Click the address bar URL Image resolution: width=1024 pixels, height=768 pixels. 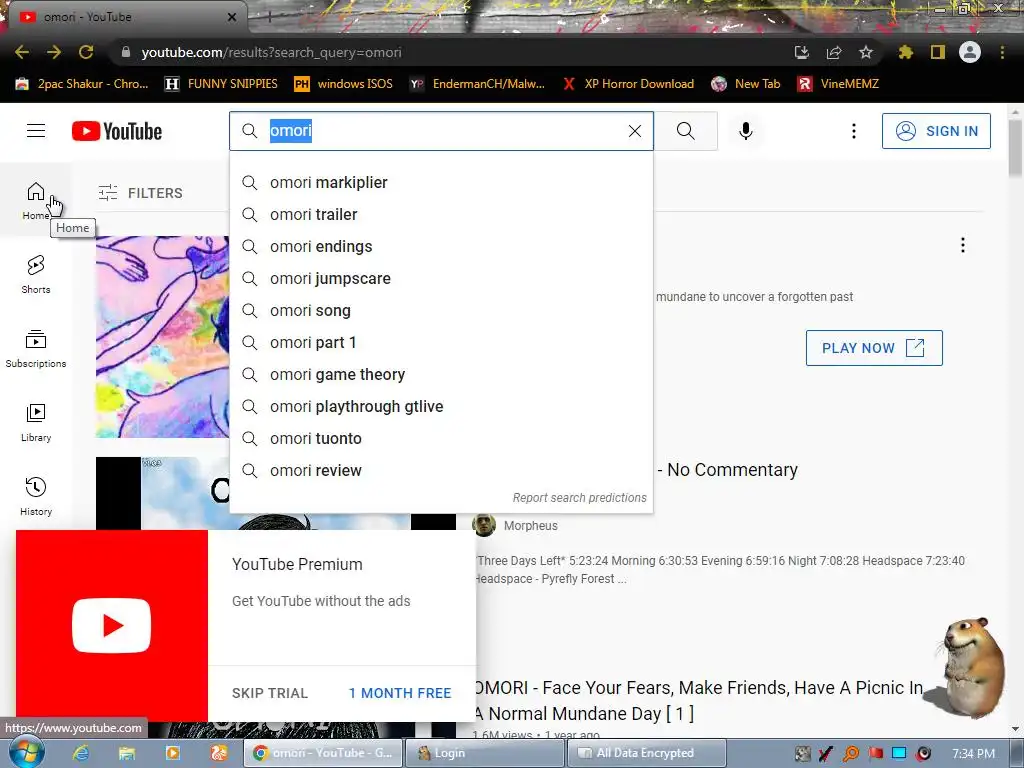(271, 52)
